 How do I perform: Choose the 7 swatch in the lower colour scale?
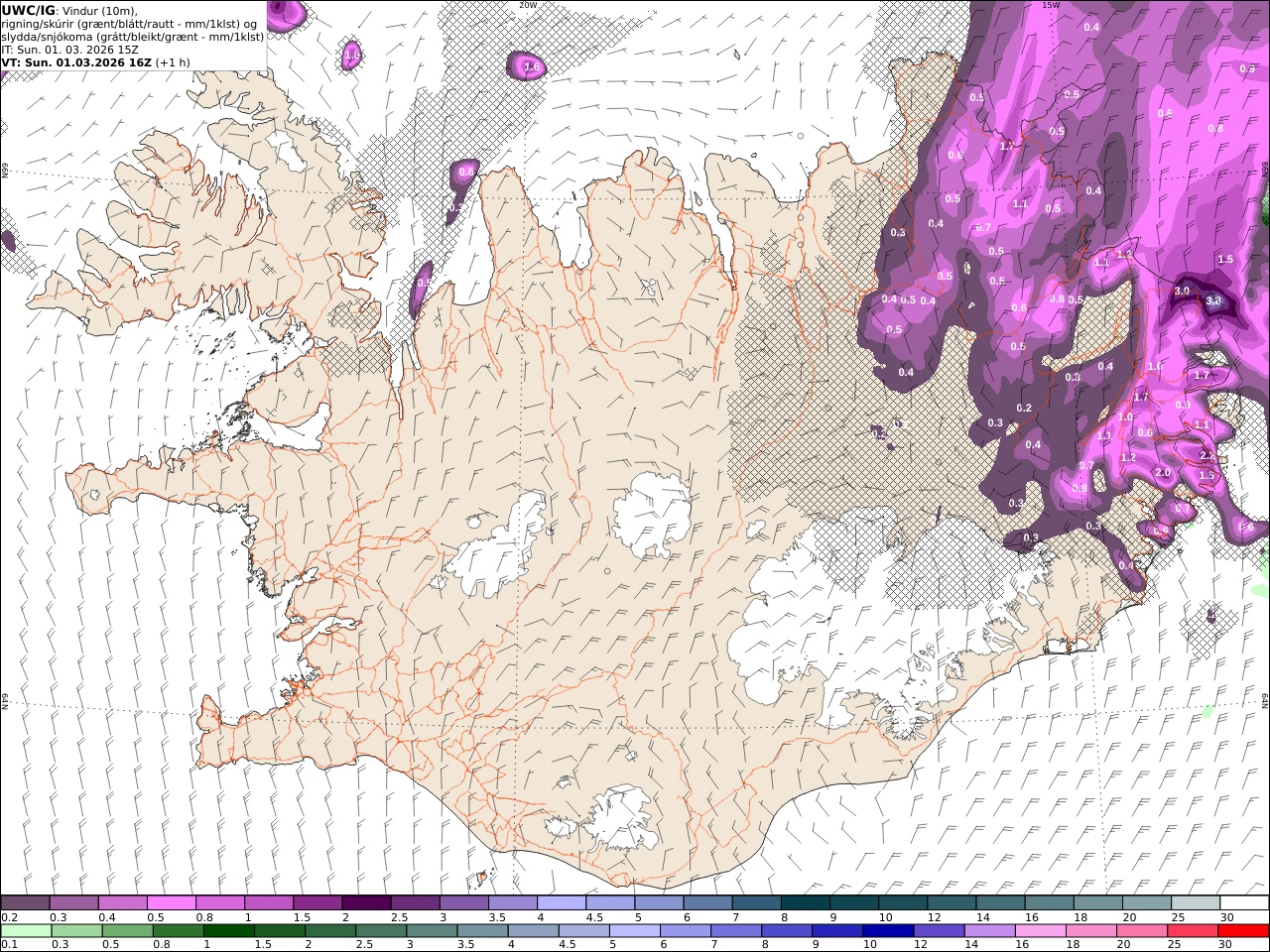pos(736,930)
